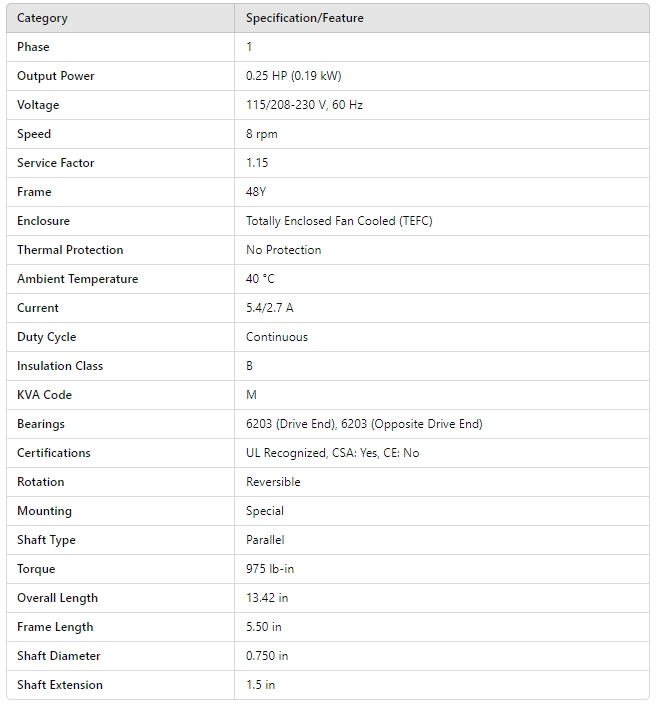Click the Ambient Temperature value 40 °C
The width and height of the screenshot is (657, 704).
click(x=261, y=279)
